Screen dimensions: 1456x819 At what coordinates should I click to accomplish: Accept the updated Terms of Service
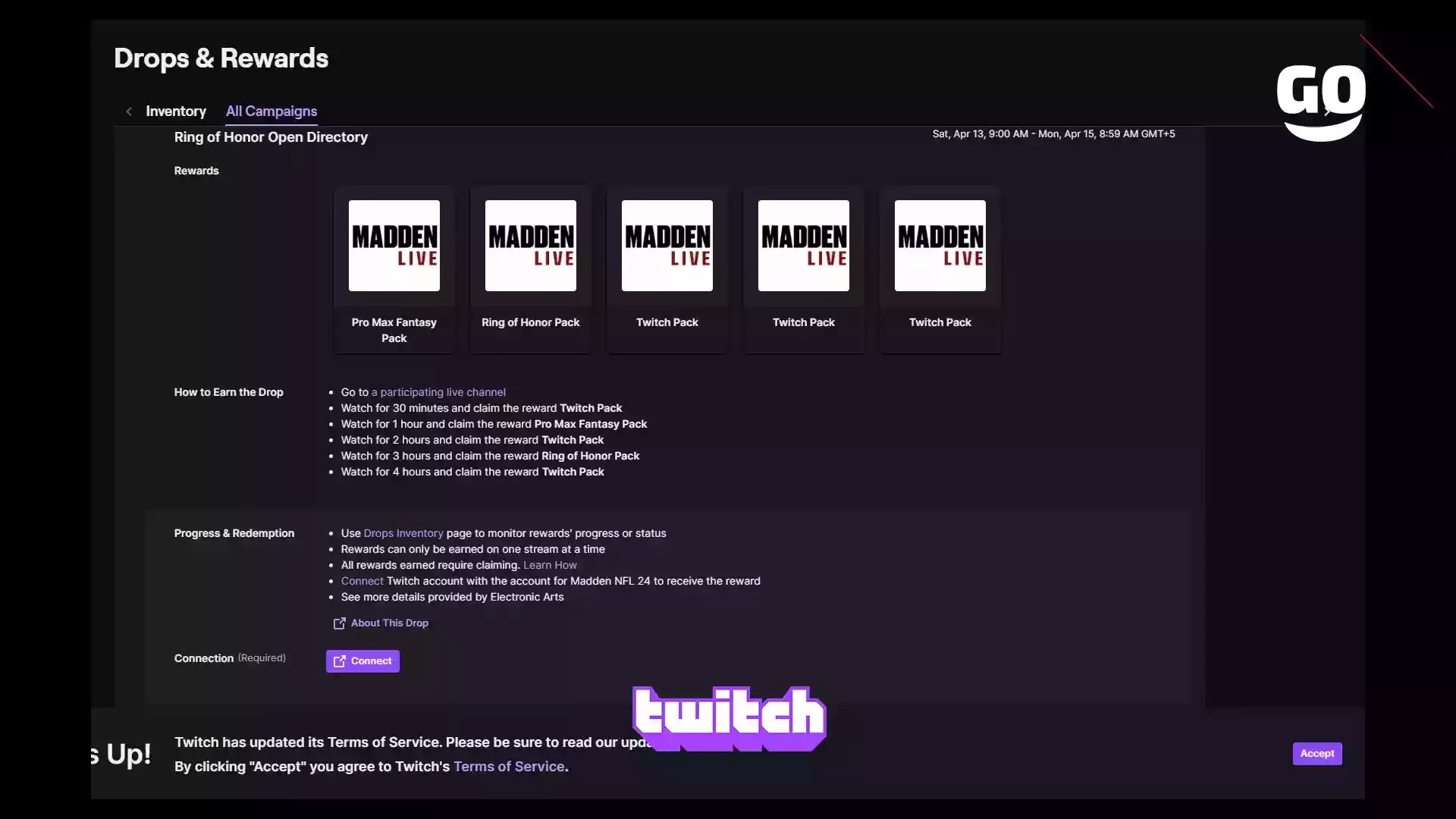pos(1317,754)
